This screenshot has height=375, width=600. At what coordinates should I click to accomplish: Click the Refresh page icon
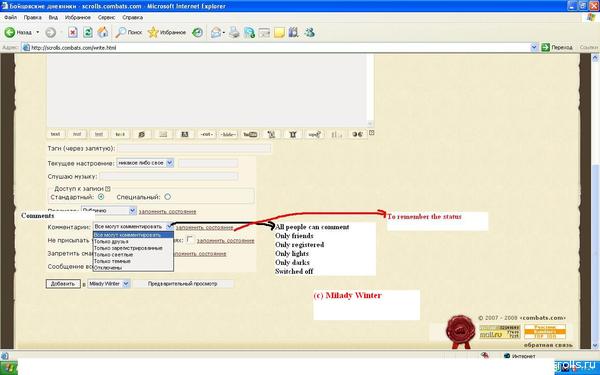click(x=88, y=33)
